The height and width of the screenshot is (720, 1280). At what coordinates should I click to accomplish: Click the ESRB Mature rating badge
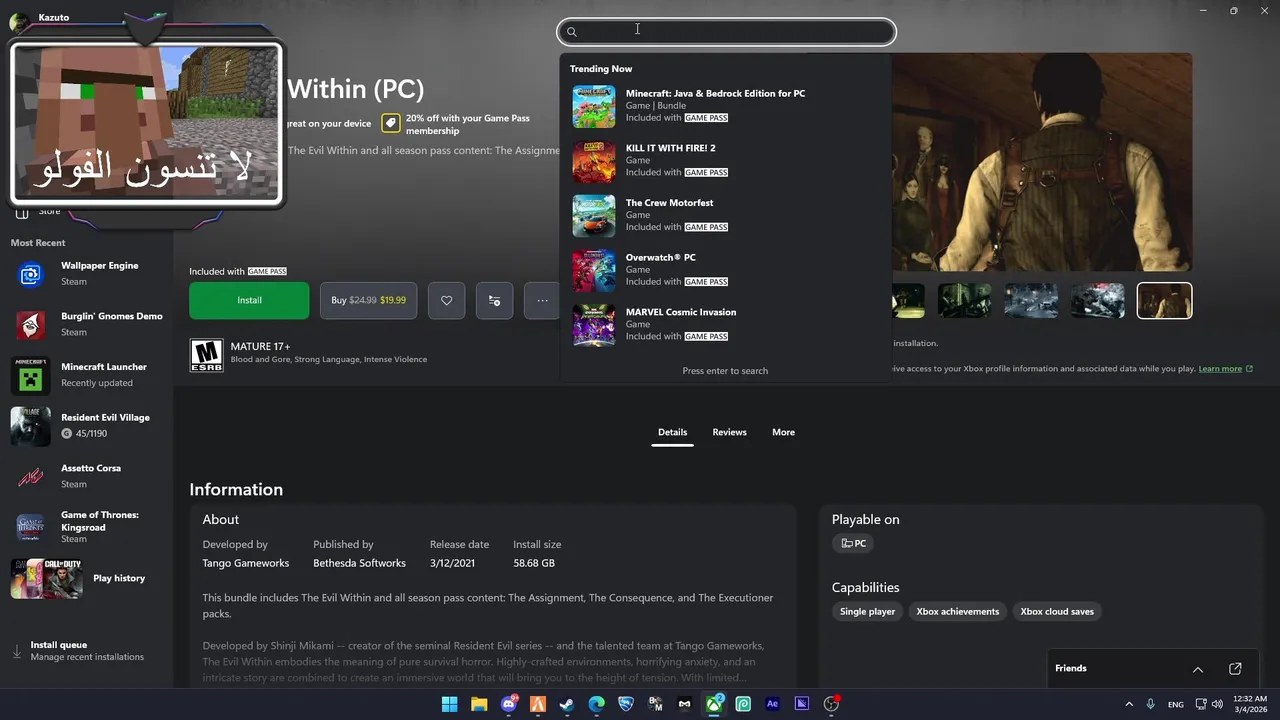click(x=207, y=355)
